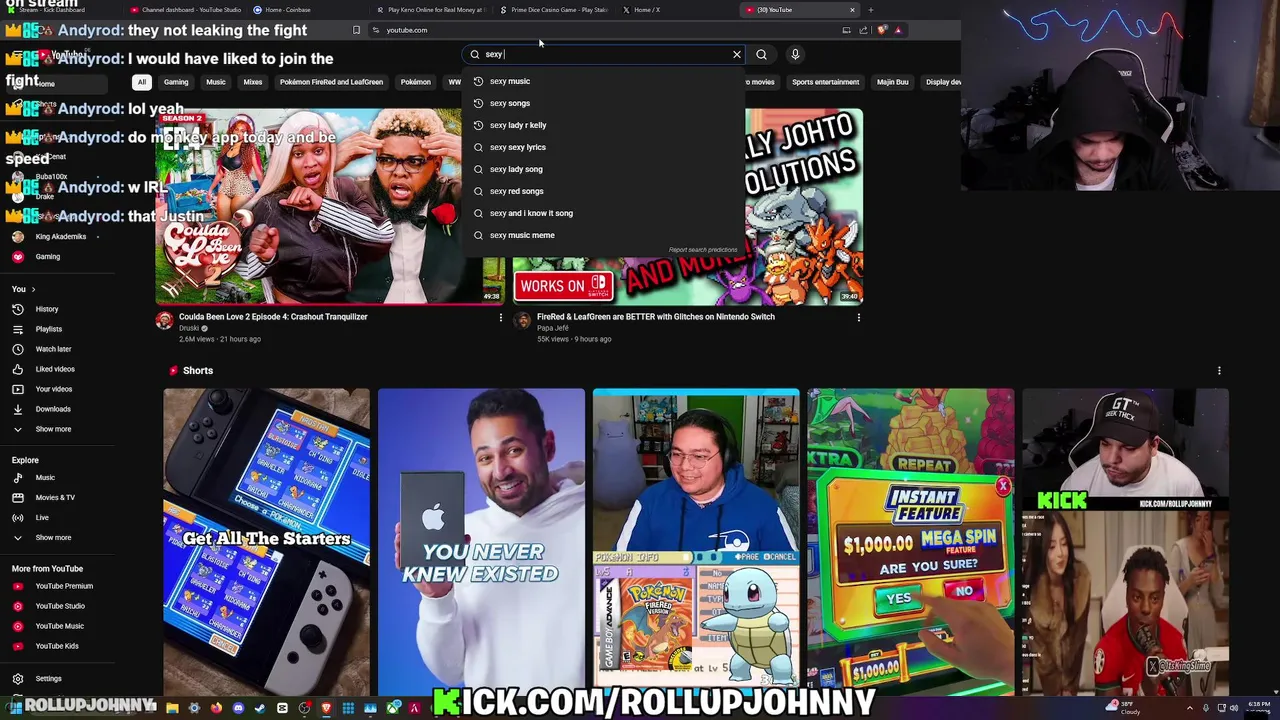Open options menu for FireRed LeafGreen video
1280x720 pixels.
(x=858, y=318)
